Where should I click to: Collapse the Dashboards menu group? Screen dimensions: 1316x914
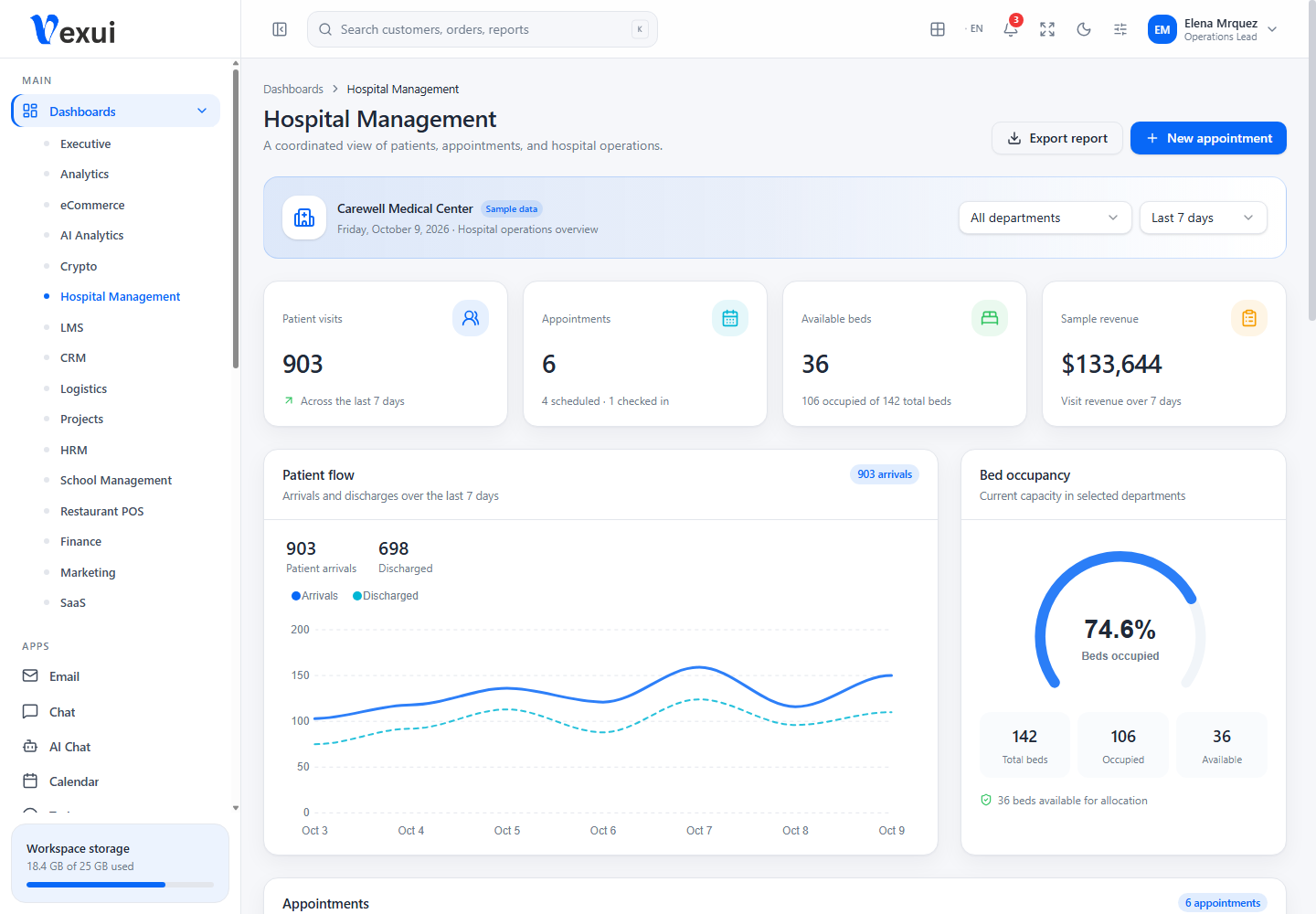coord(116,112)
